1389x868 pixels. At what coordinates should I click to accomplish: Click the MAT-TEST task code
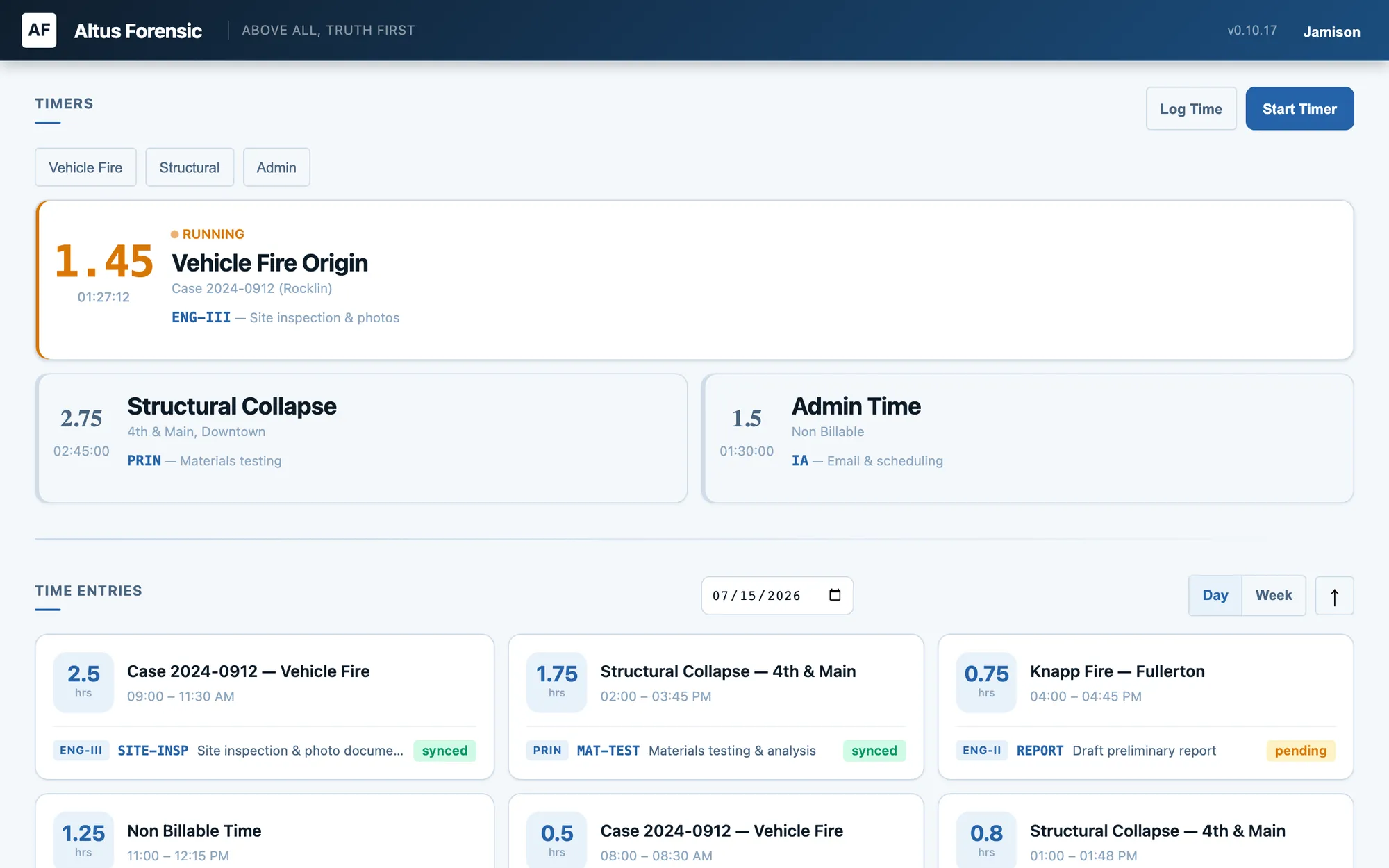click(x=608, y=751)
